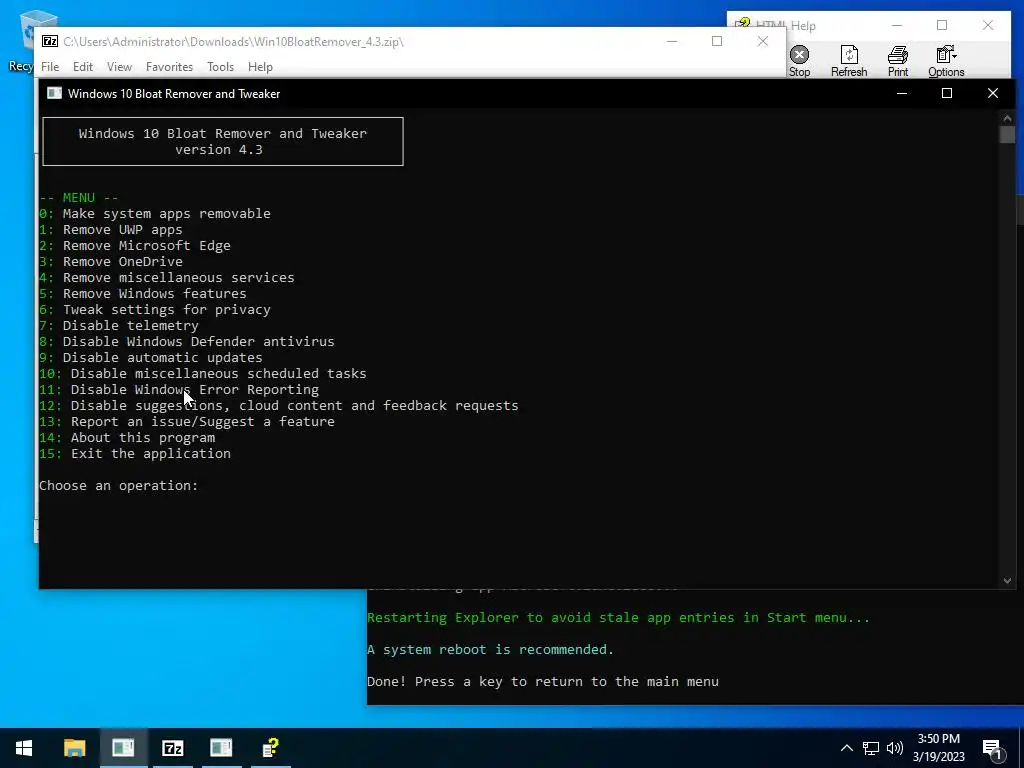1024x768 pixels.
Task: Switch to HTML Help taskbar icon
Action: pyautogui.click(x=270, y=748)
